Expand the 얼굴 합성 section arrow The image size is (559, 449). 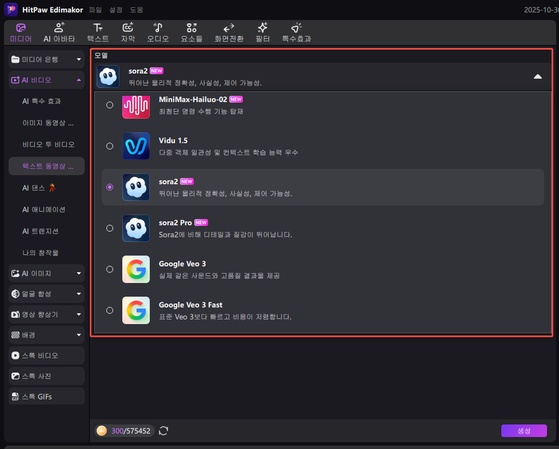pyautogui.click(x=79, y=294)
